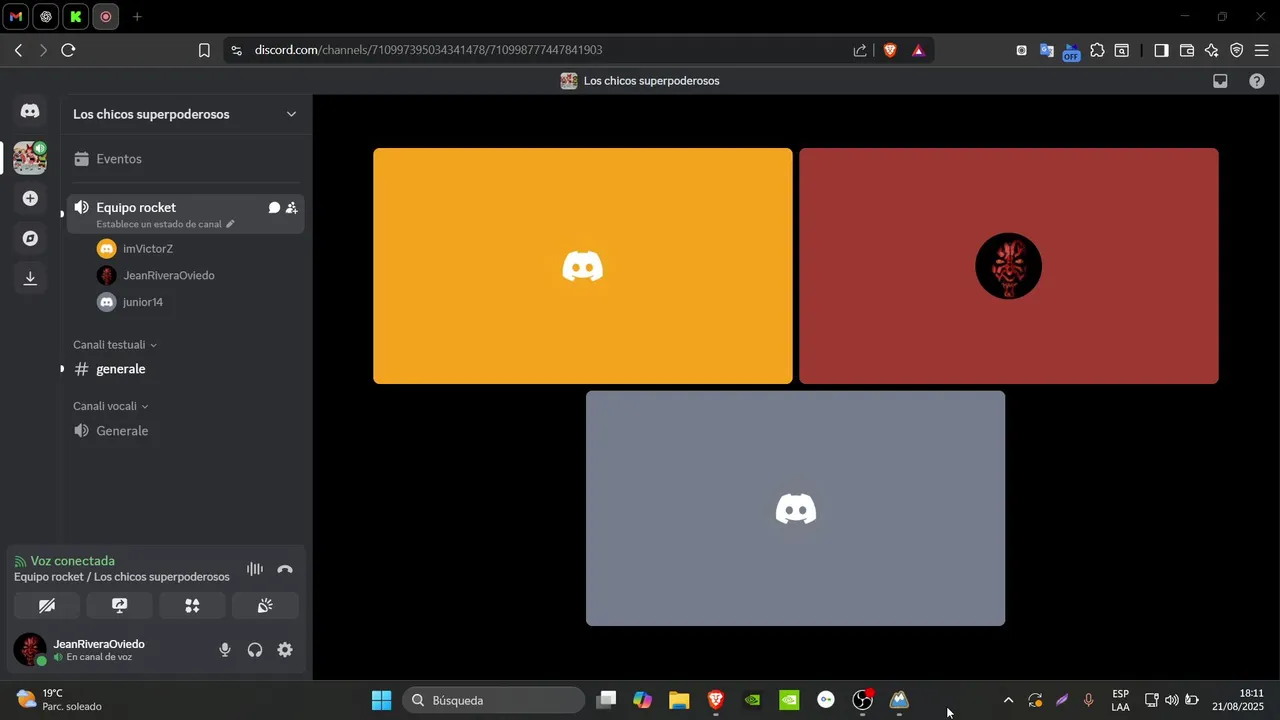
Task: Click Los chicos superpoderosos title bar label
Action: pyautogui.click(x=651, y=81)
